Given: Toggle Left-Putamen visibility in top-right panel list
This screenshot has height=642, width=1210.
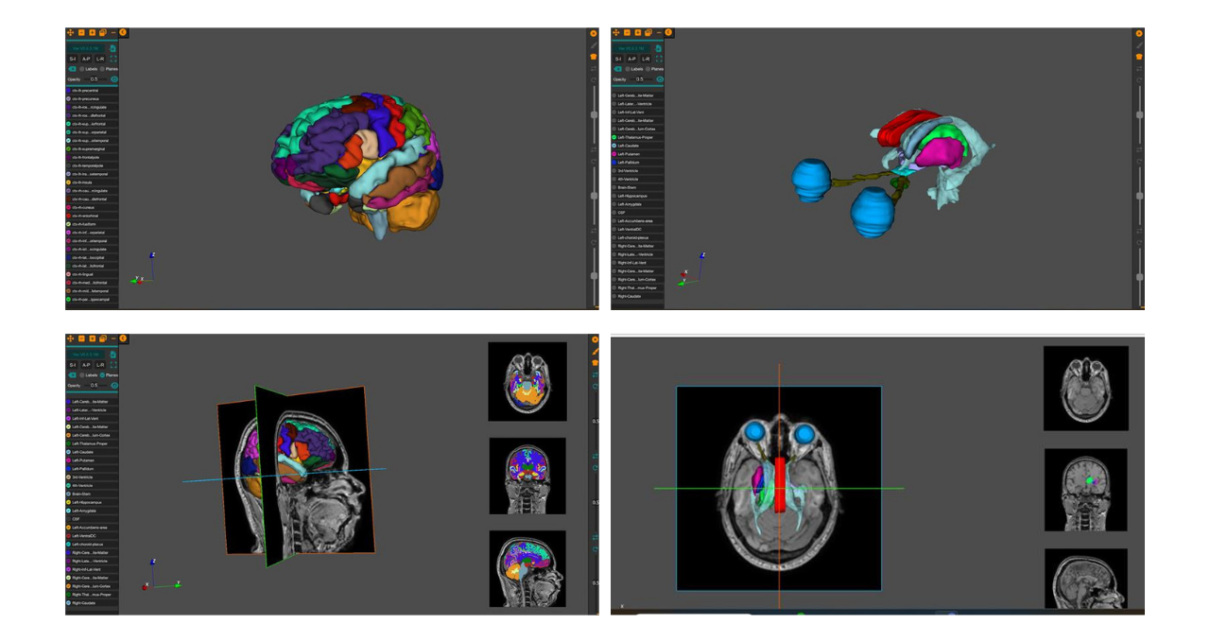Looking at the screenshot, I should click(x=615, y=154).
